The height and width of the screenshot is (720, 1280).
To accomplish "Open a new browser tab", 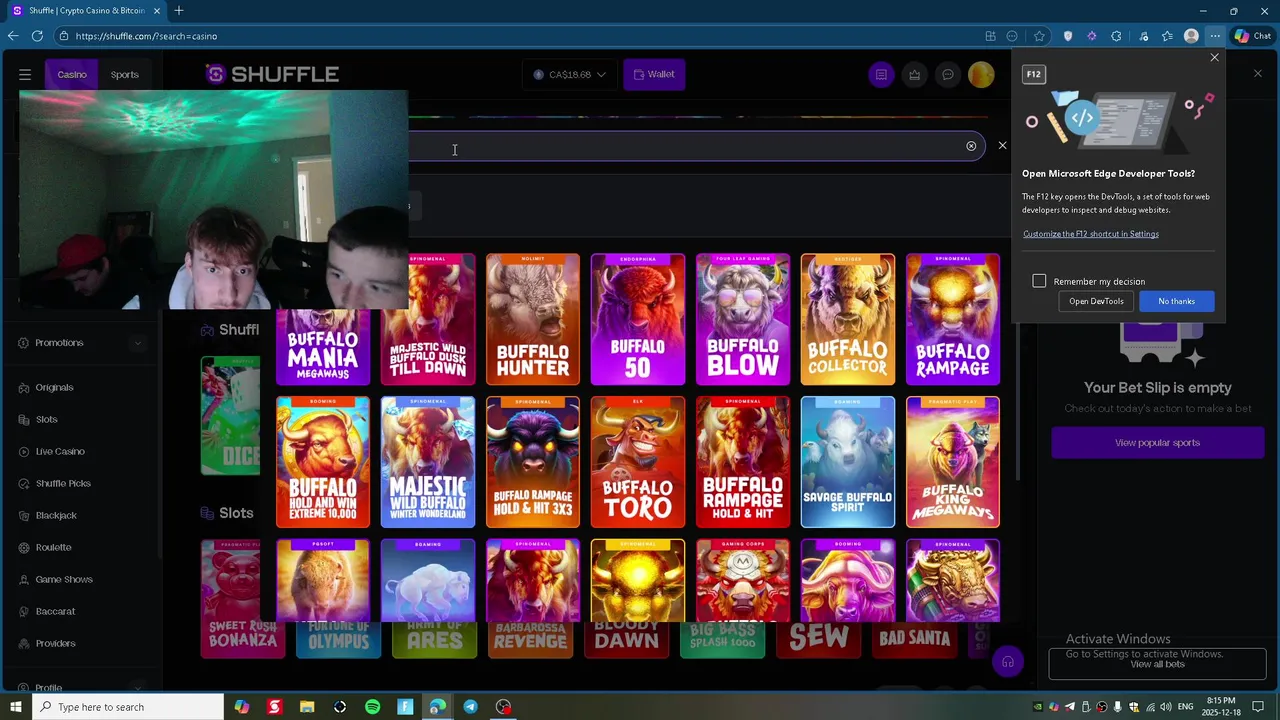I will (179, 11).
